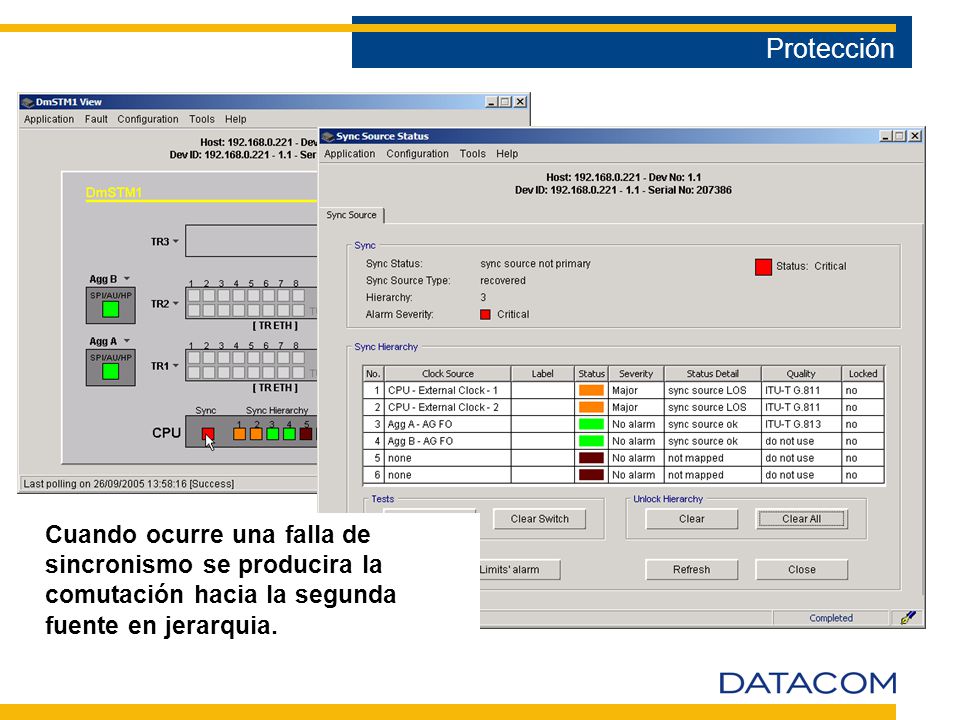Open Configuration menu in Sync Source Status window
Image resolution: width=960 pixels, height=720 pixels.
point(418,154)
